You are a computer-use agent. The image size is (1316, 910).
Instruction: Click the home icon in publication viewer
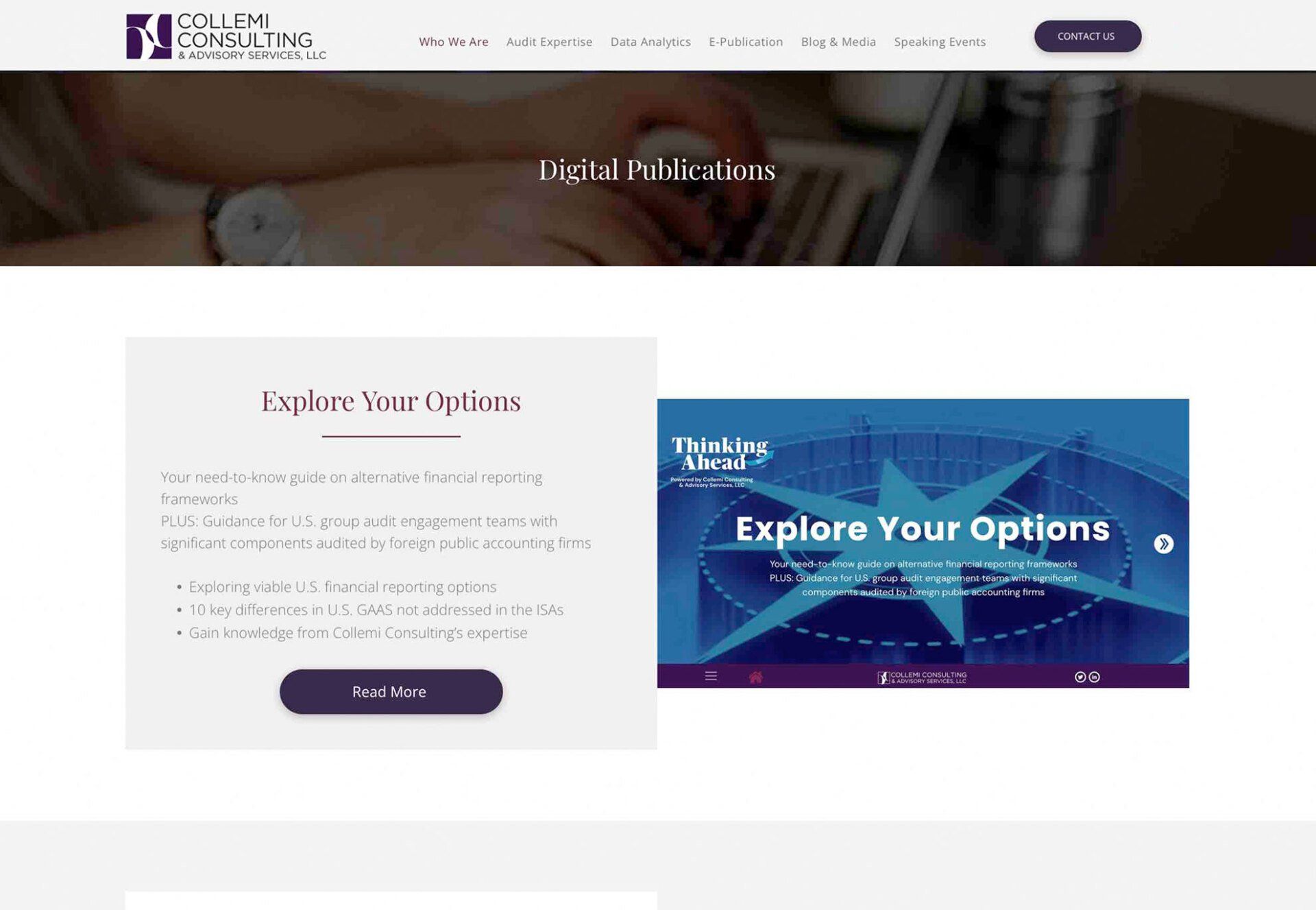click(x=755, y=676)
